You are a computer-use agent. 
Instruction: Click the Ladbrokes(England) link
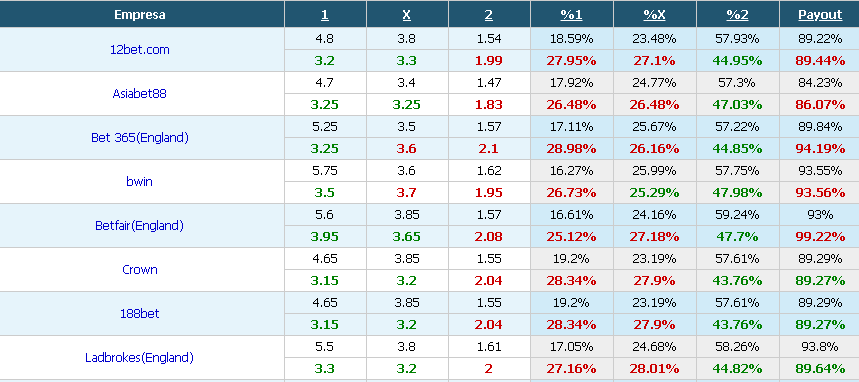pyautogui.click(x=140, y=358)
